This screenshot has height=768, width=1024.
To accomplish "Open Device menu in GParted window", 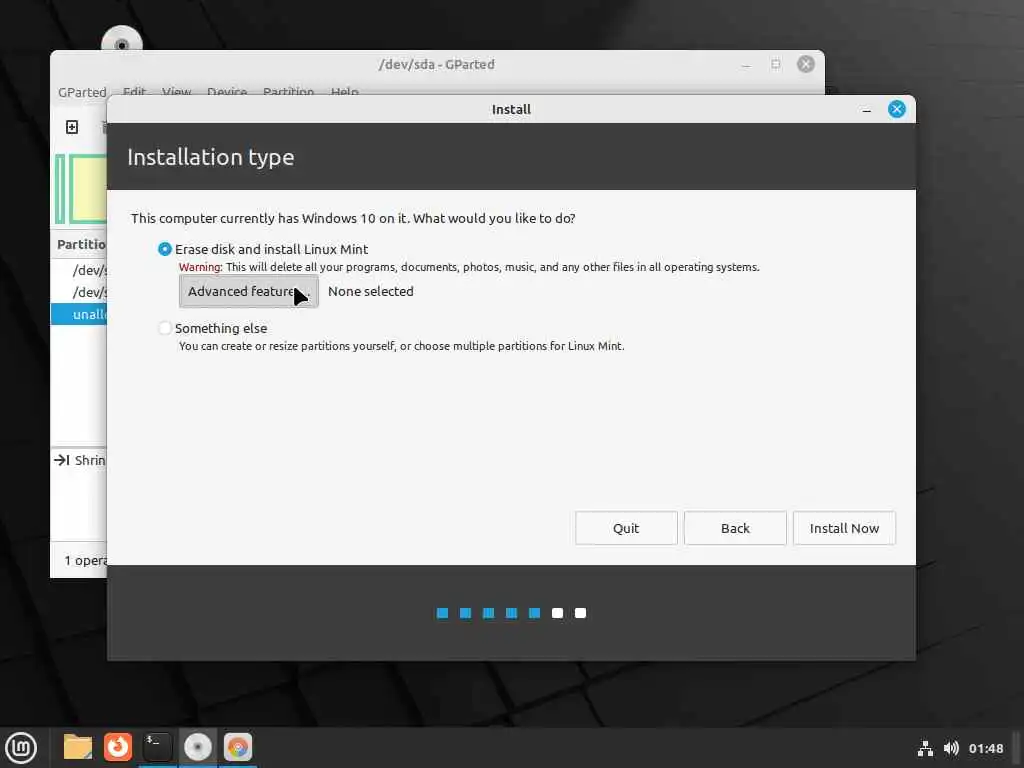I will point(227,92).
